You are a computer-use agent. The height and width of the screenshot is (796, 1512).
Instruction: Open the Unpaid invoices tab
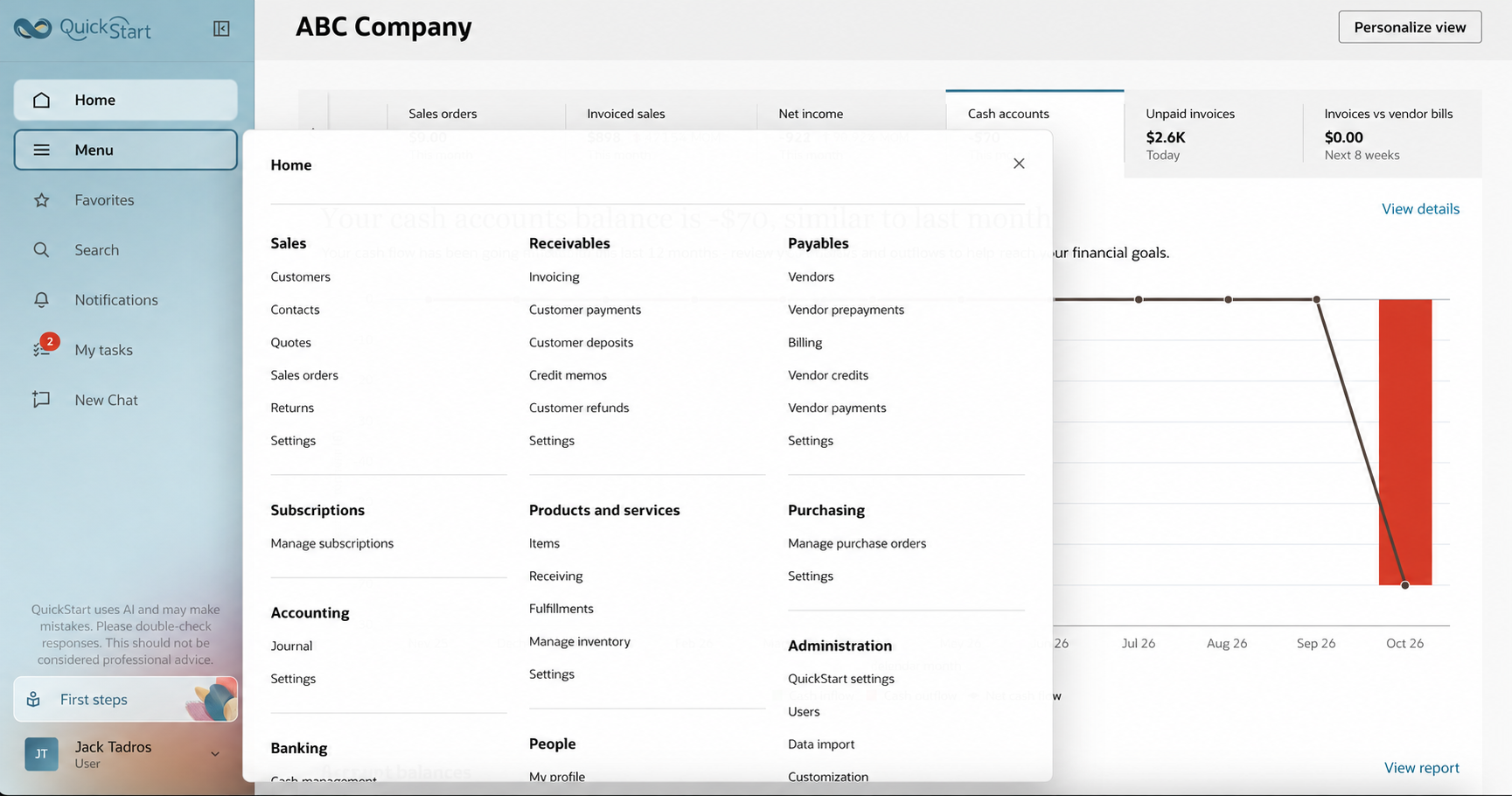[1213, 134]
